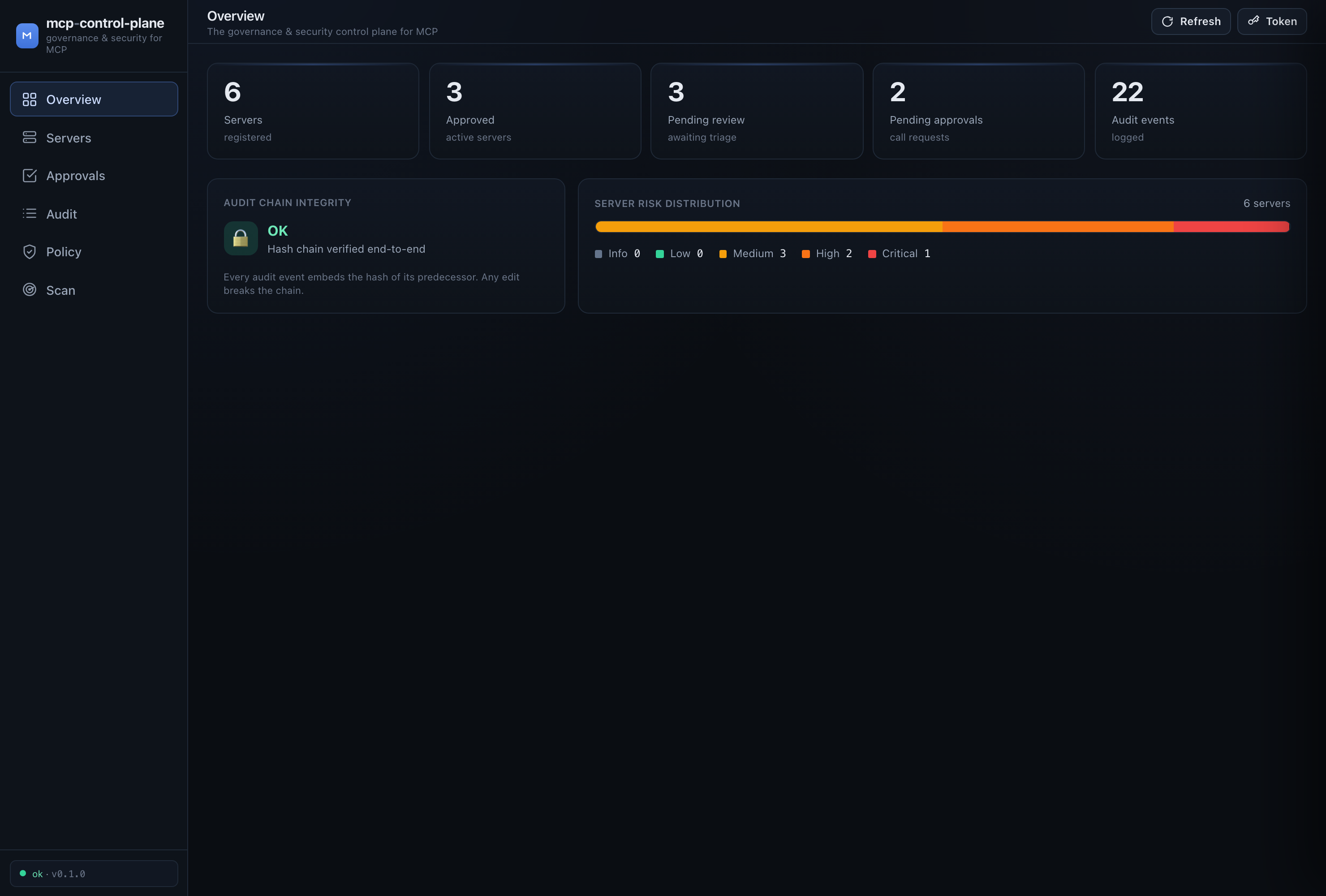Open the 22 Audit events card
The image size is (1326, 896).
tap(1201, 111)
